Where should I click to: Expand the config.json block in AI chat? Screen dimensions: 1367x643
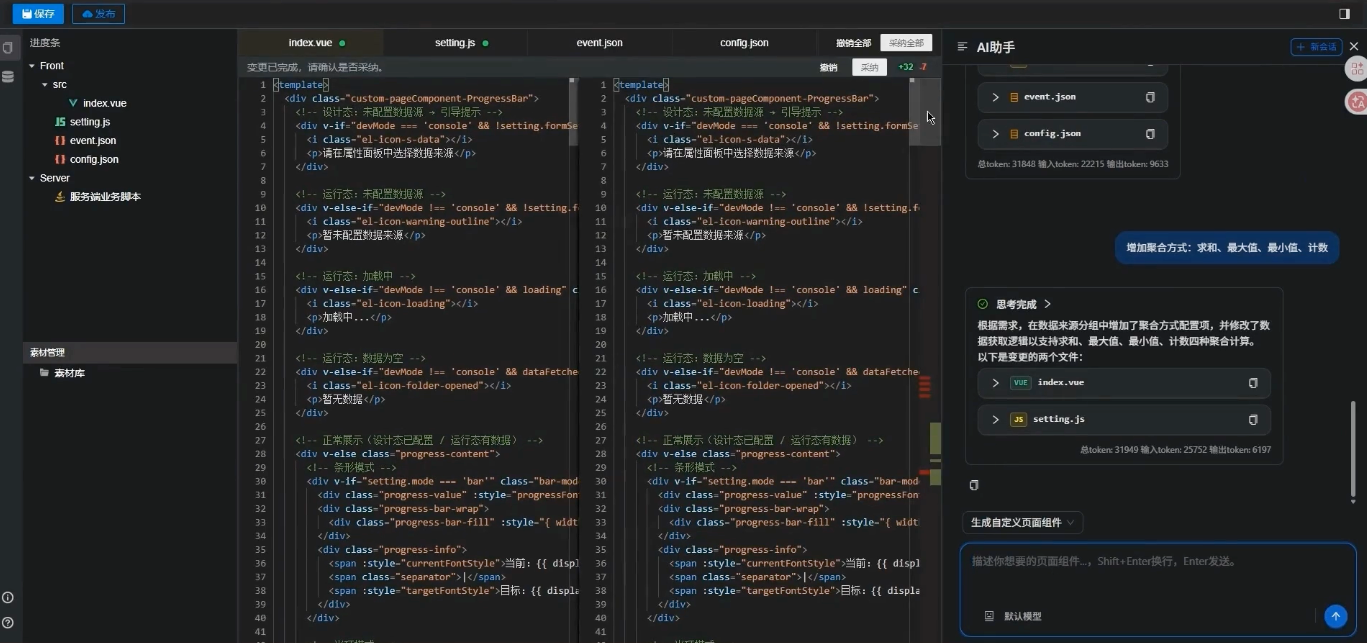coord(995,134)
